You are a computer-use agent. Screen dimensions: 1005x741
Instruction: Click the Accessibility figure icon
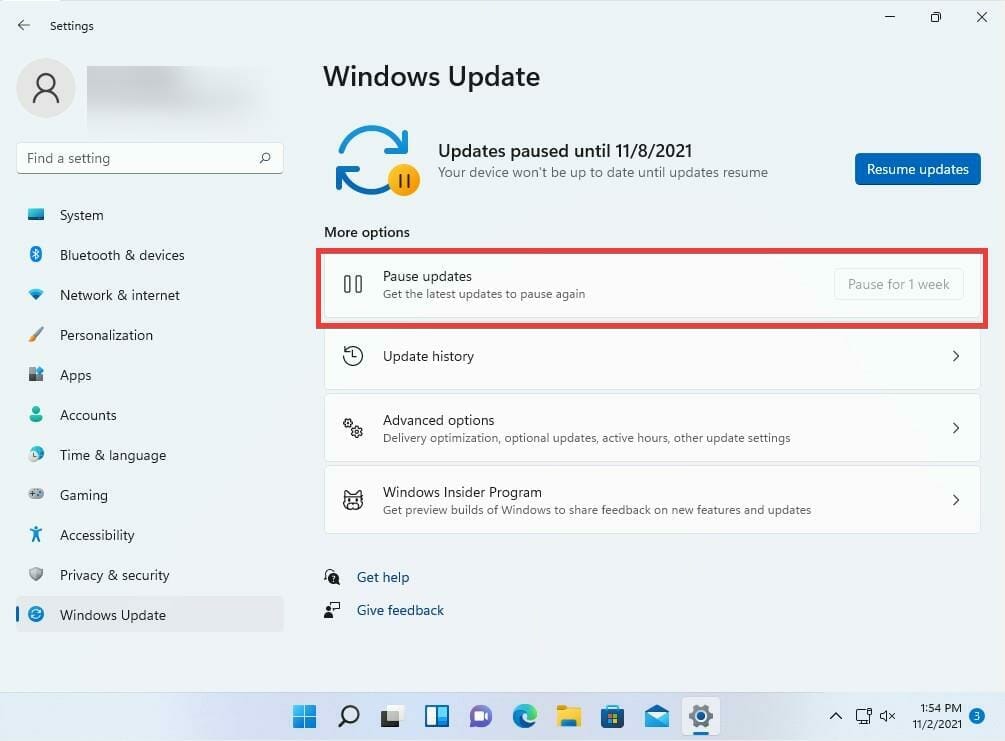(x=36, y=534)
